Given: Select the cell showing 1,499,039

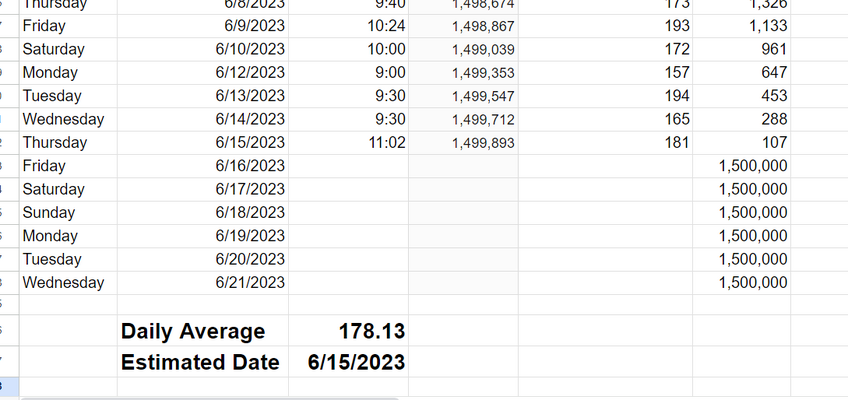Looking at the screenshot, I should [x=463, y=50].
